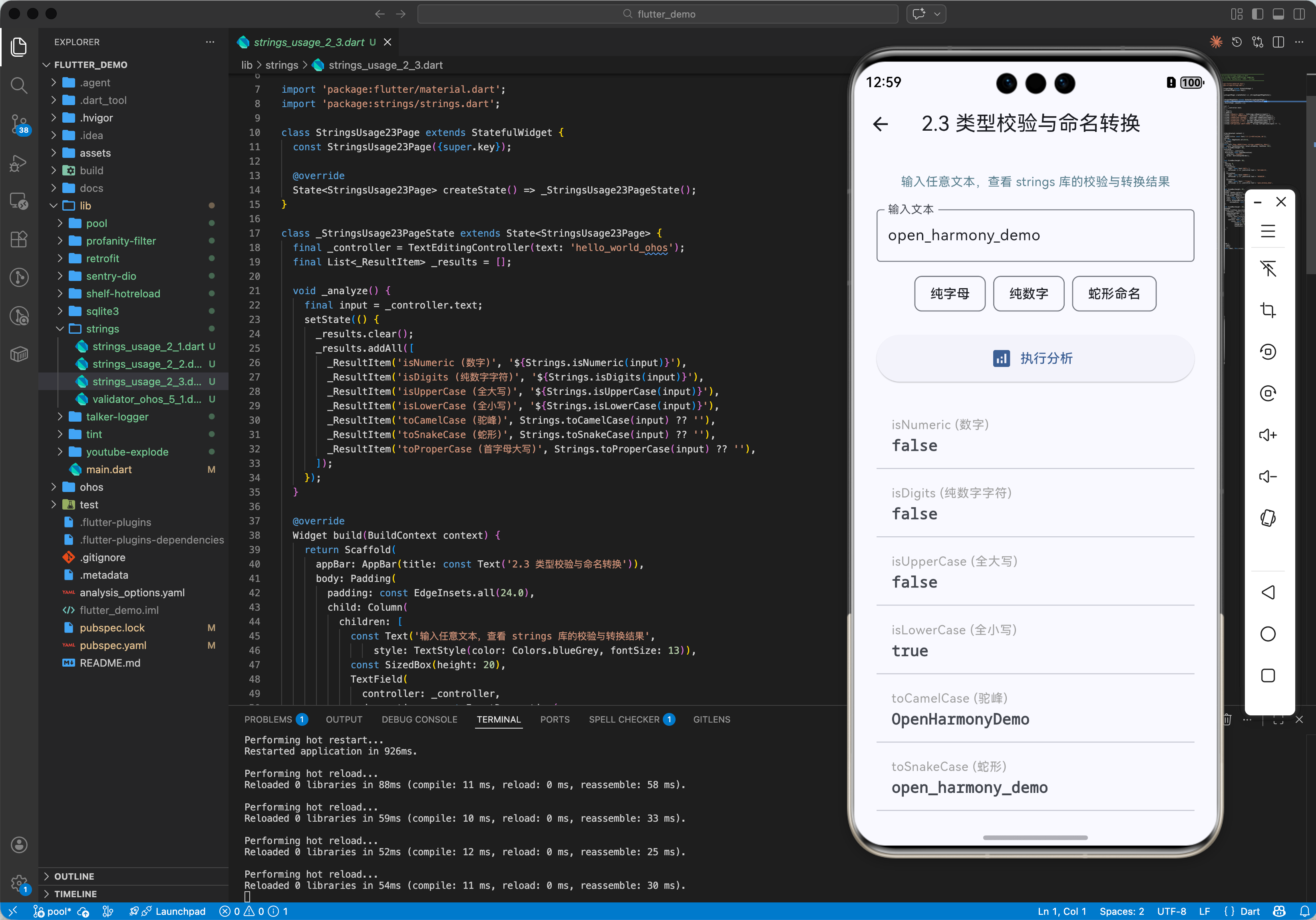
Task: Click the phone app back arrow
Action: coord(881,124)
